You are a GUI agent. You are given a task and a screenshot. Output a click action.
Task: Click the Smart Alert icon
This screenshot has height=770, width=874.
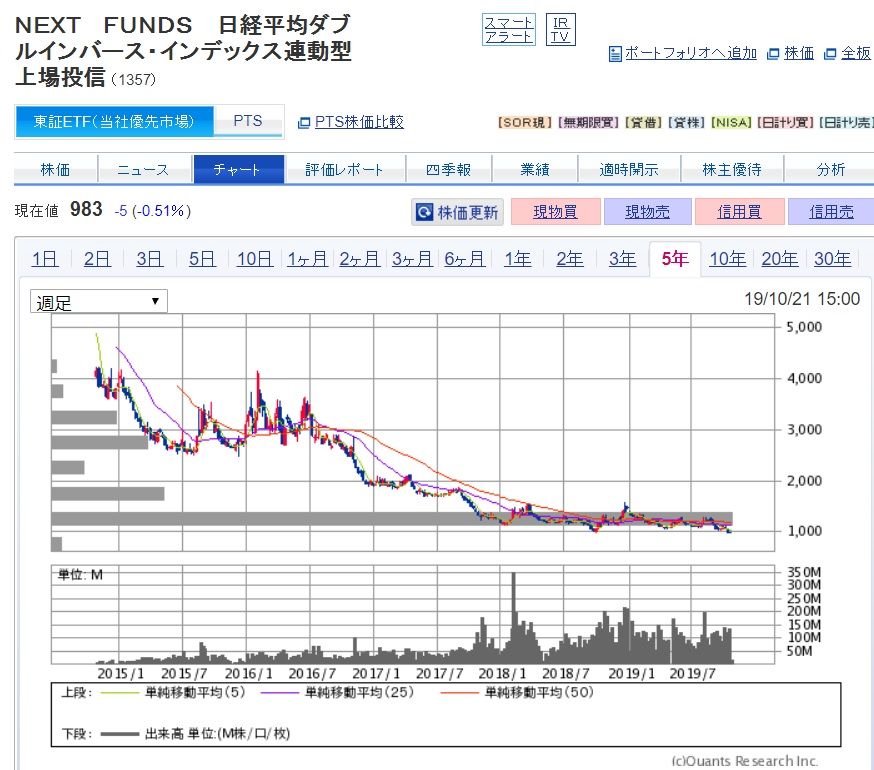click(x=509, y=29)
